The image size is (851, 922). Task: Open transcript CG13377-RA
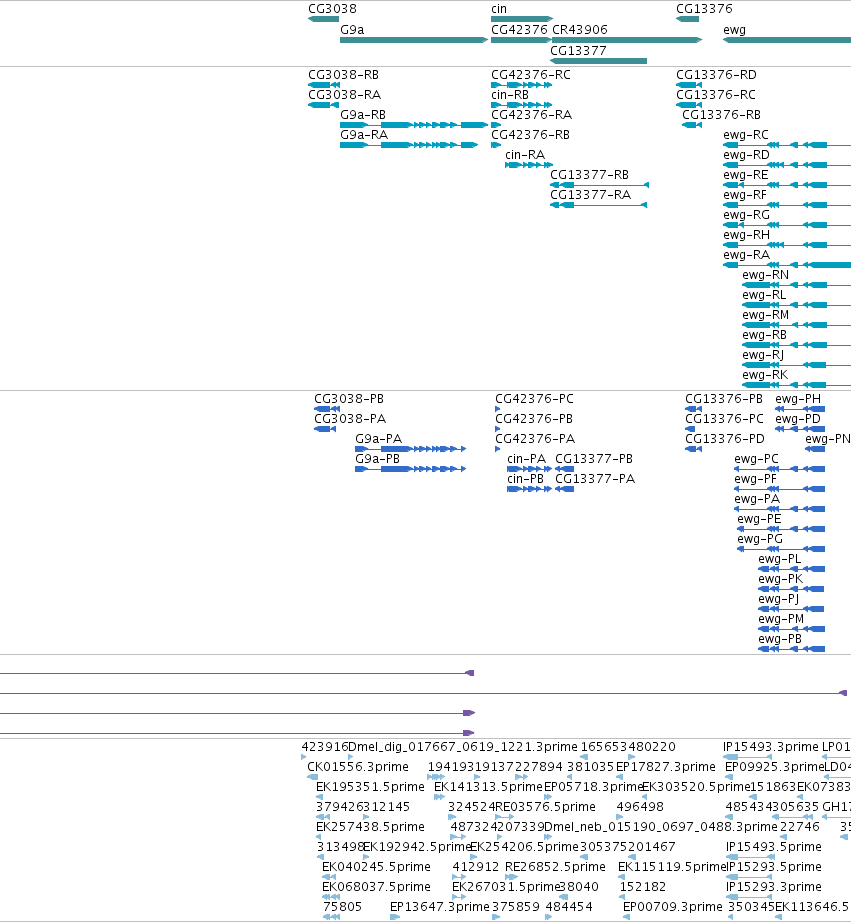click(590, 195)
